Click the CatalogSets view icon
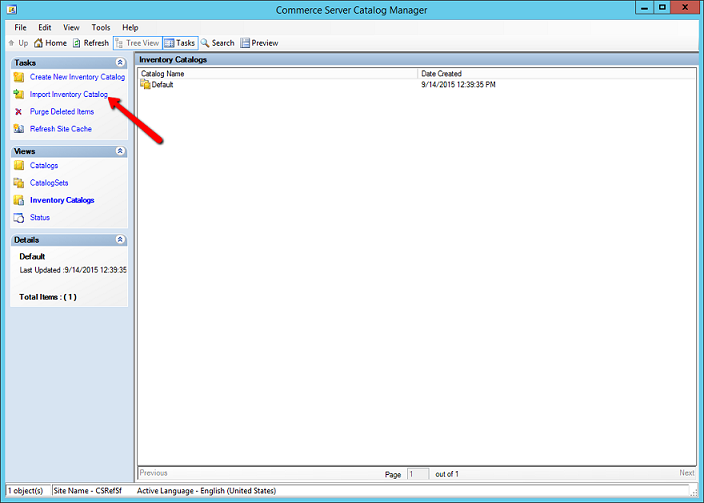This screenshot has width=704, height=503. pyautogui.click(x=19, y=183)
